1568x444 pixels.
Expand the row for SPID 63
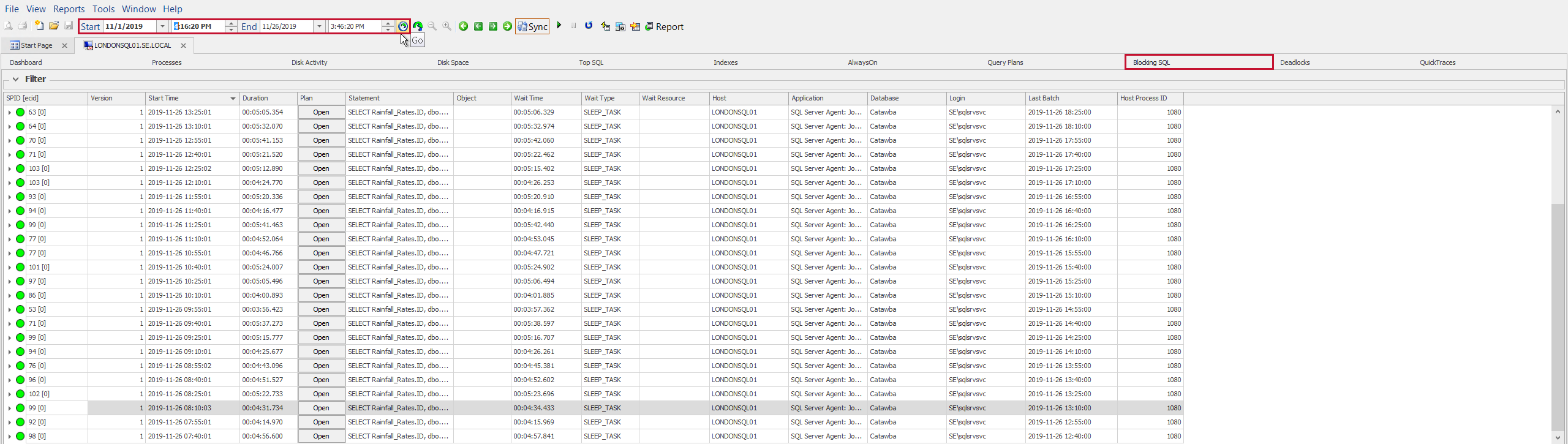pyautogui.click(x=9, y=113)
